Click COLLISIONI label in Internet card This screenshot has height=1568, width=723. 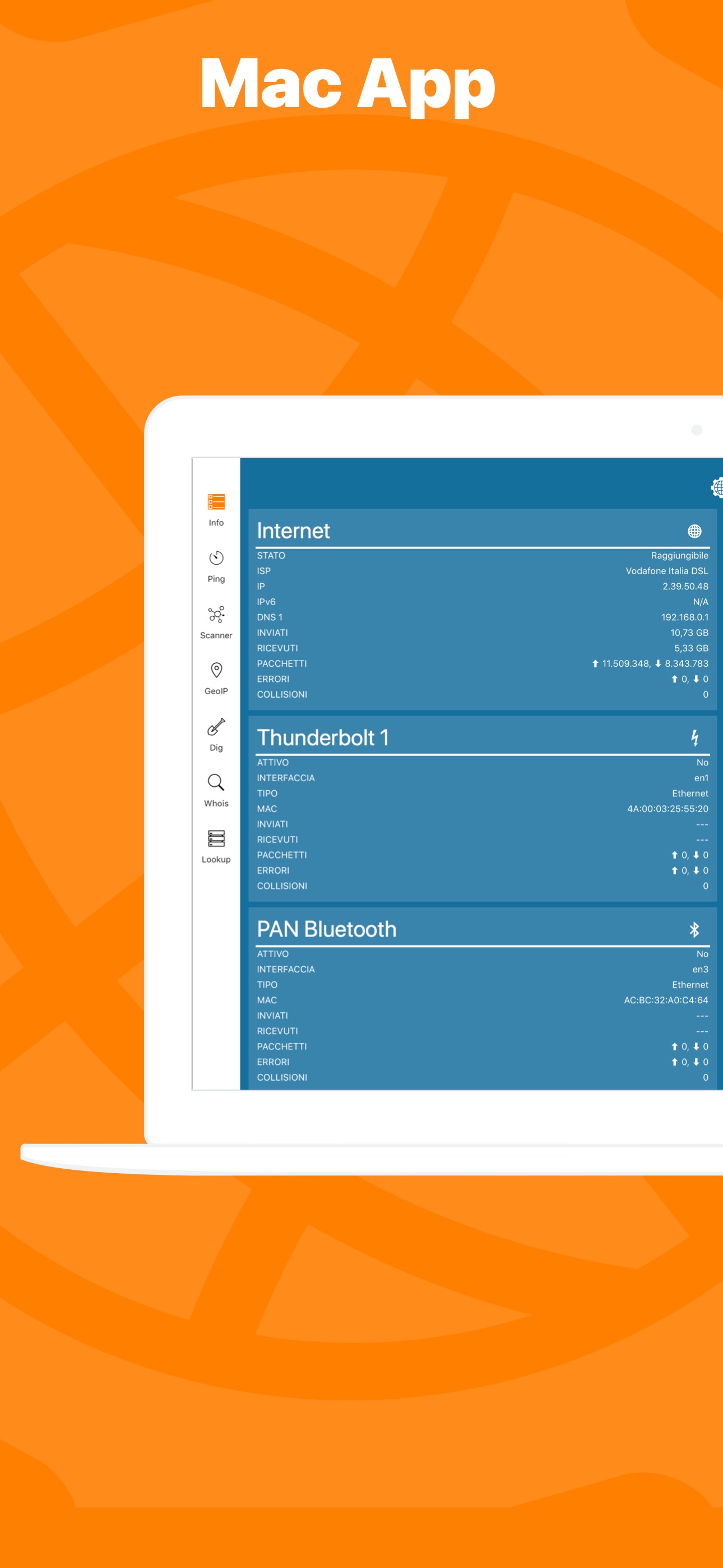[282, 694]
